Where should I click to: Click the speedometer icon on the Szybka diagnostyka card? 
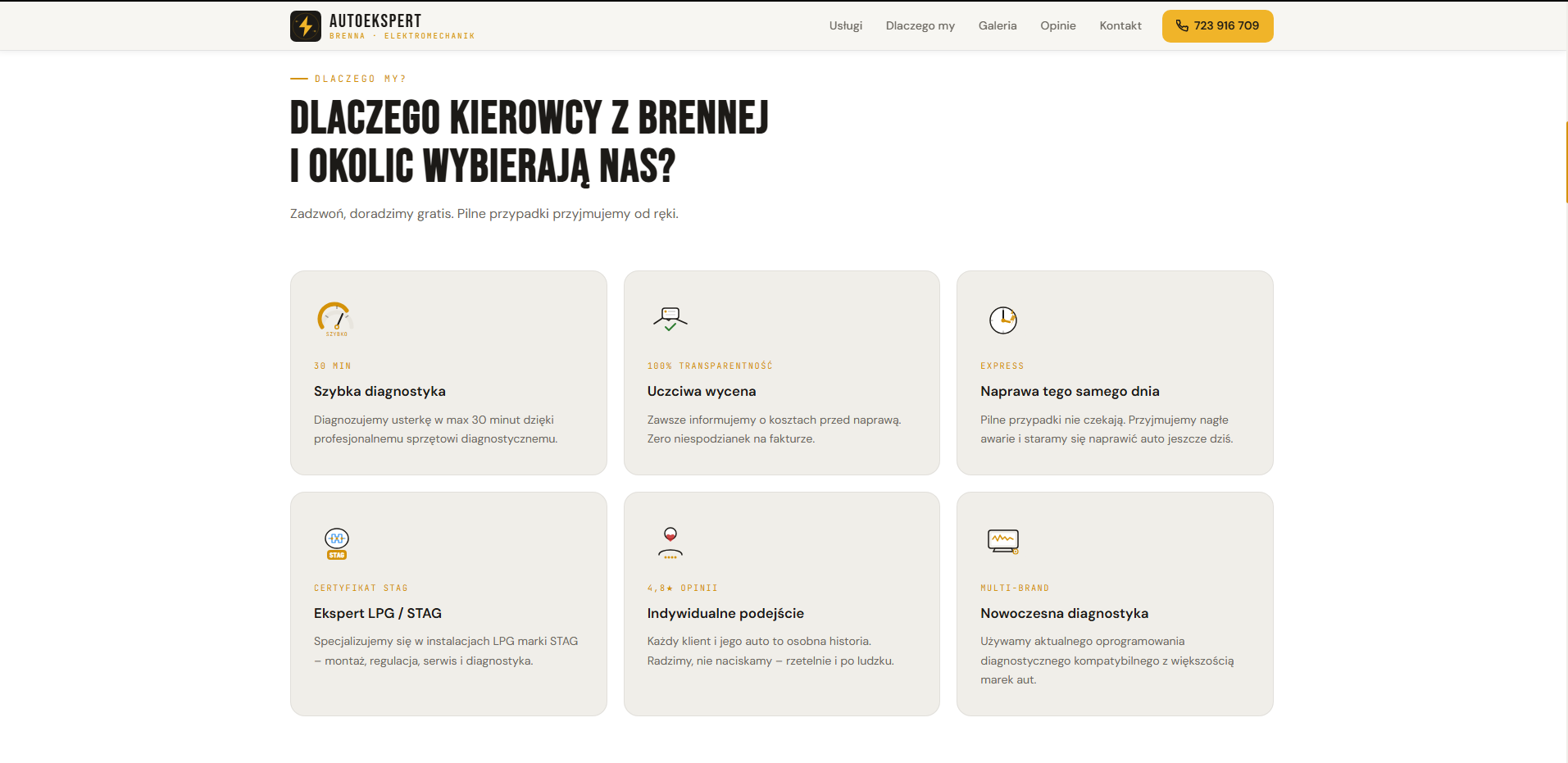[335, 319]
